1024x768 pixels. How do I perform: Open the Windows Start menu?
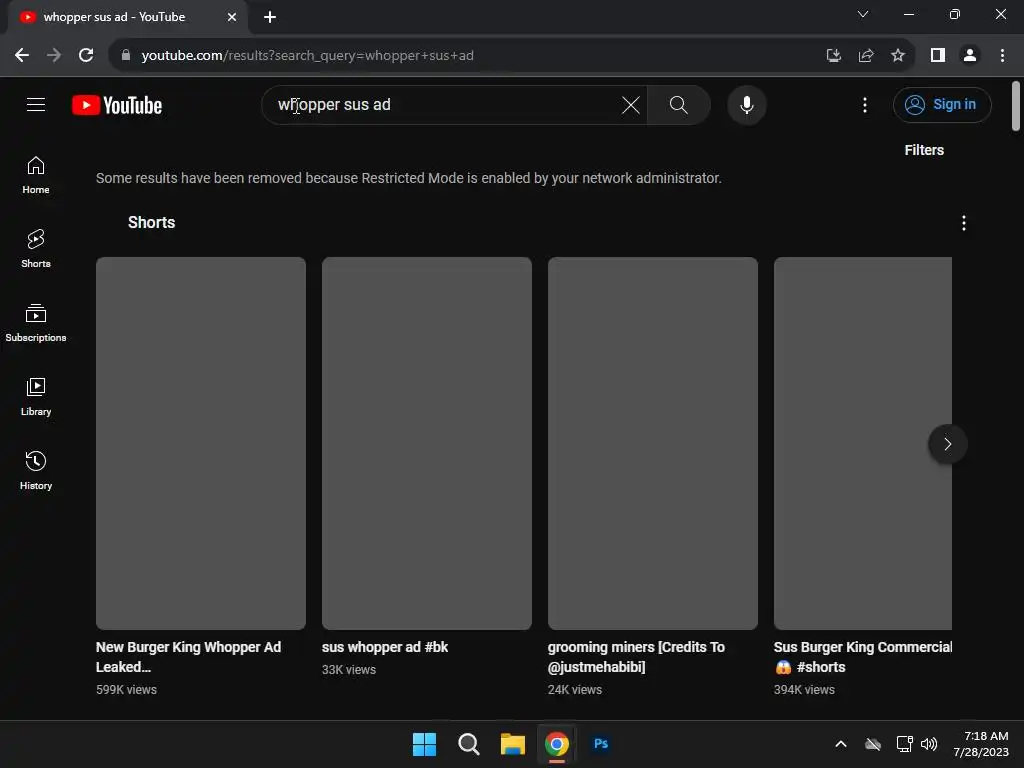click(x=424, y=744)
